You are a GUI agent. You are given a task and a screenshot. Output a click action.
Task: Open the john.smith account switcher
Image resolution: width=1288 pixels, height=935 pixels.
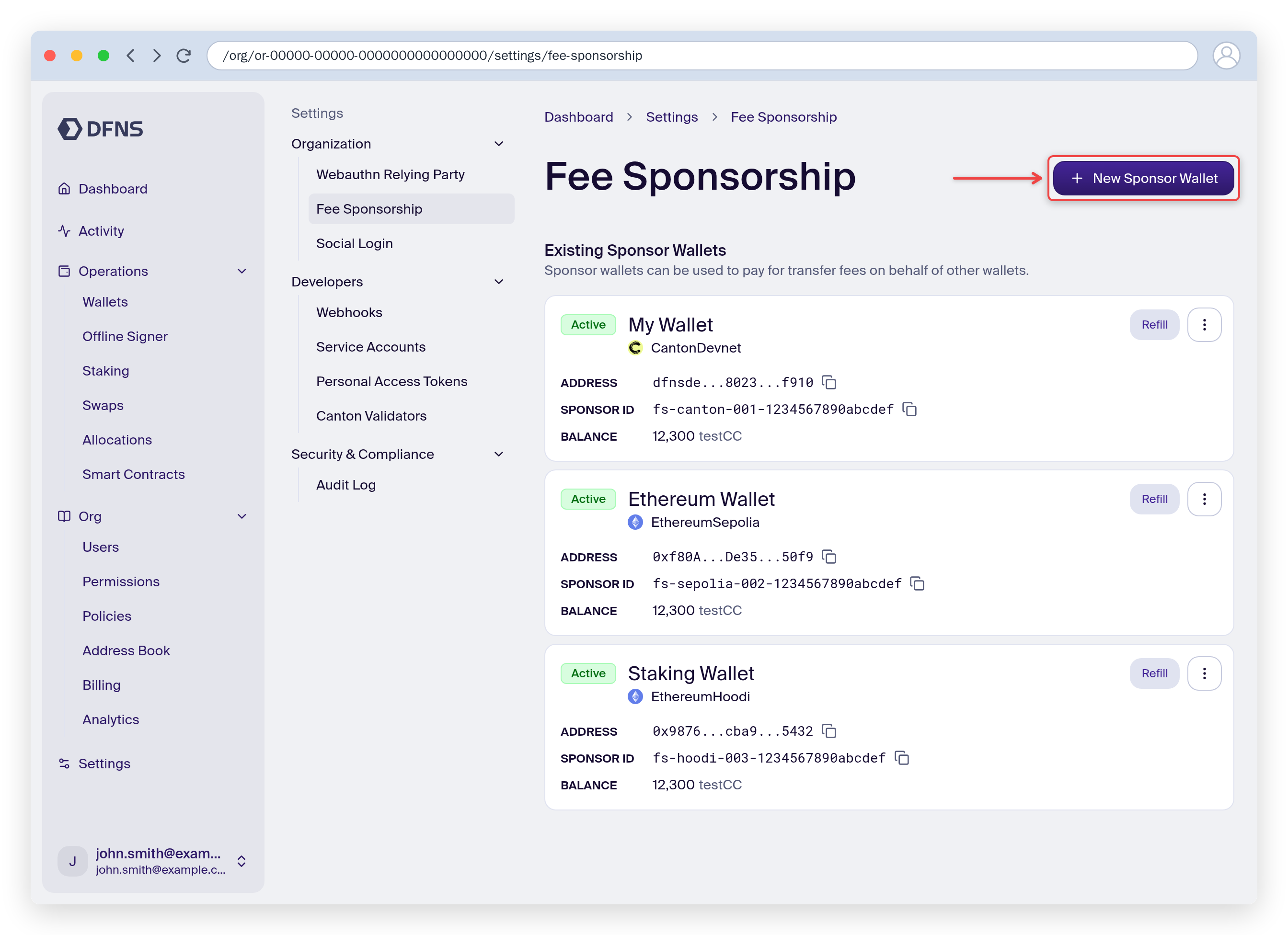(x=153, y=861)
